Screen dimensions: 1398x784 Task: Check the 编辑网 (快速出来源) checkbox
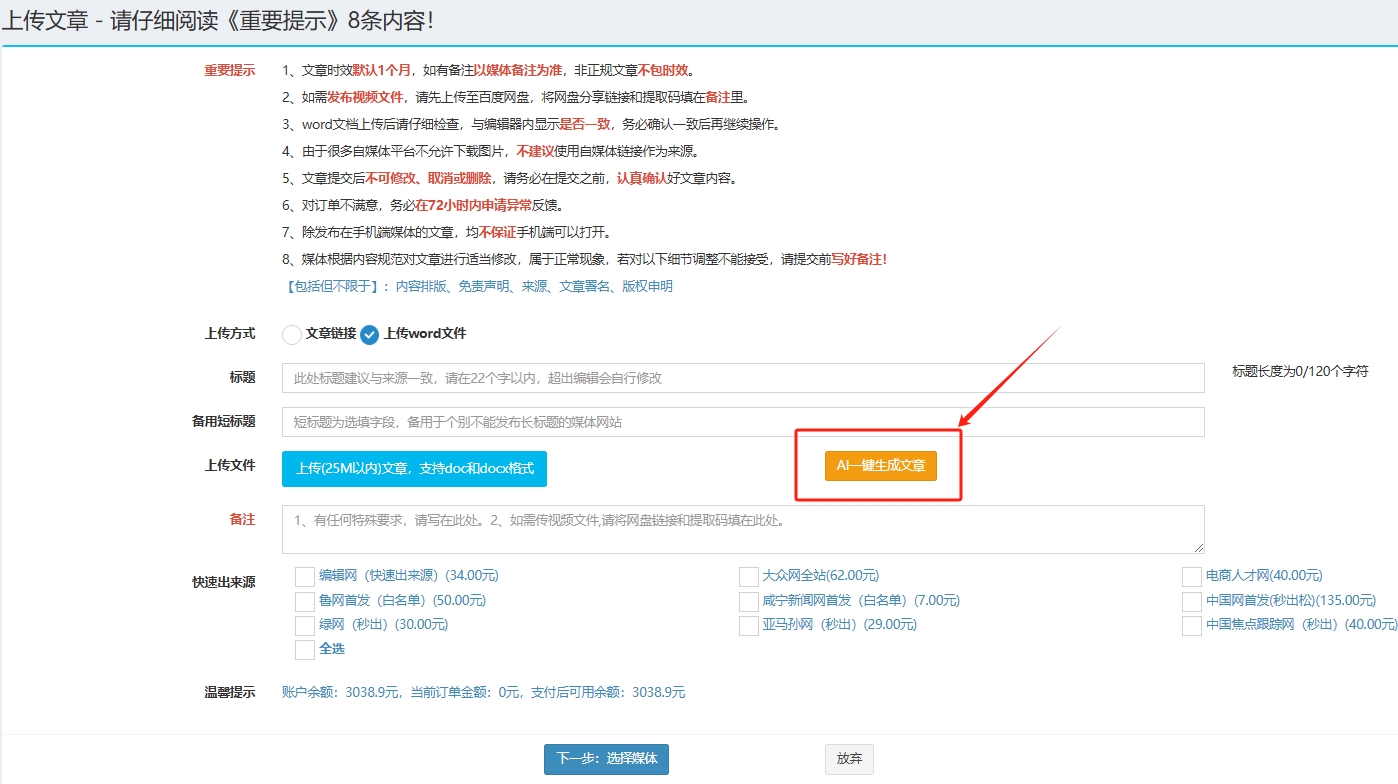[x=305, y=577]
